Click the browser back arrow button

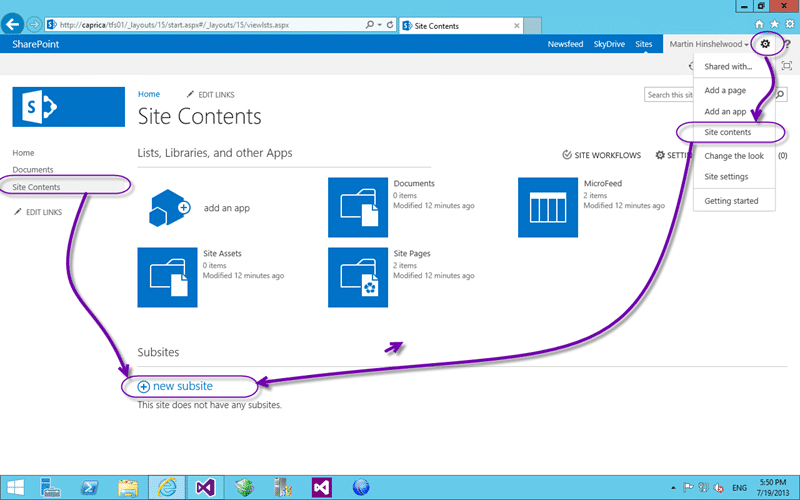(12, 24)
